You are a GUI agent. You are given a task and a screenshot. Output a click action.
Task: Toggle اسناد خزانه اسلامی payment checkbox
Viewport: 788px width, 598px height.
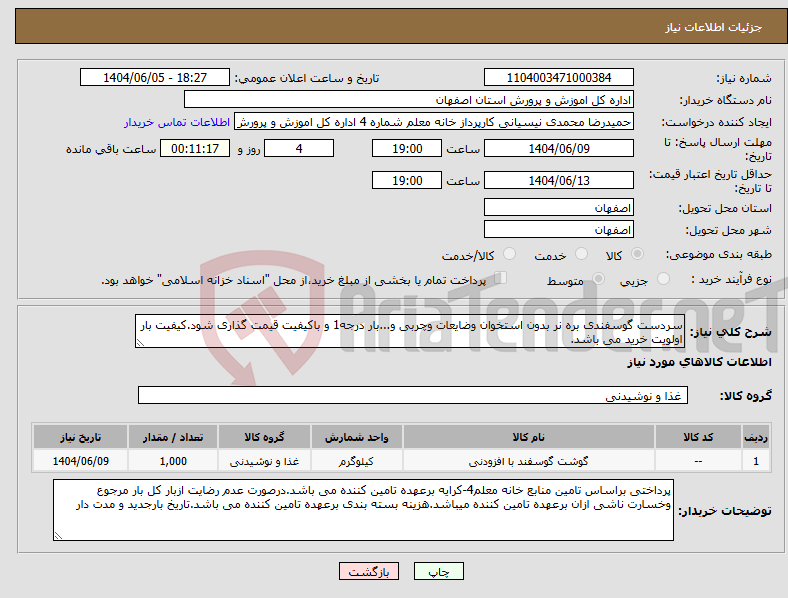(501, 278)
